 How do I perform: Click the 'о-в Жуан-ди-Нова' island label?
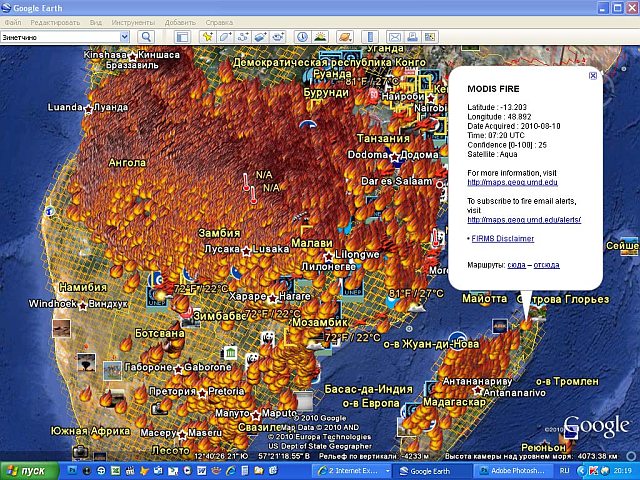tap(431, 344)
